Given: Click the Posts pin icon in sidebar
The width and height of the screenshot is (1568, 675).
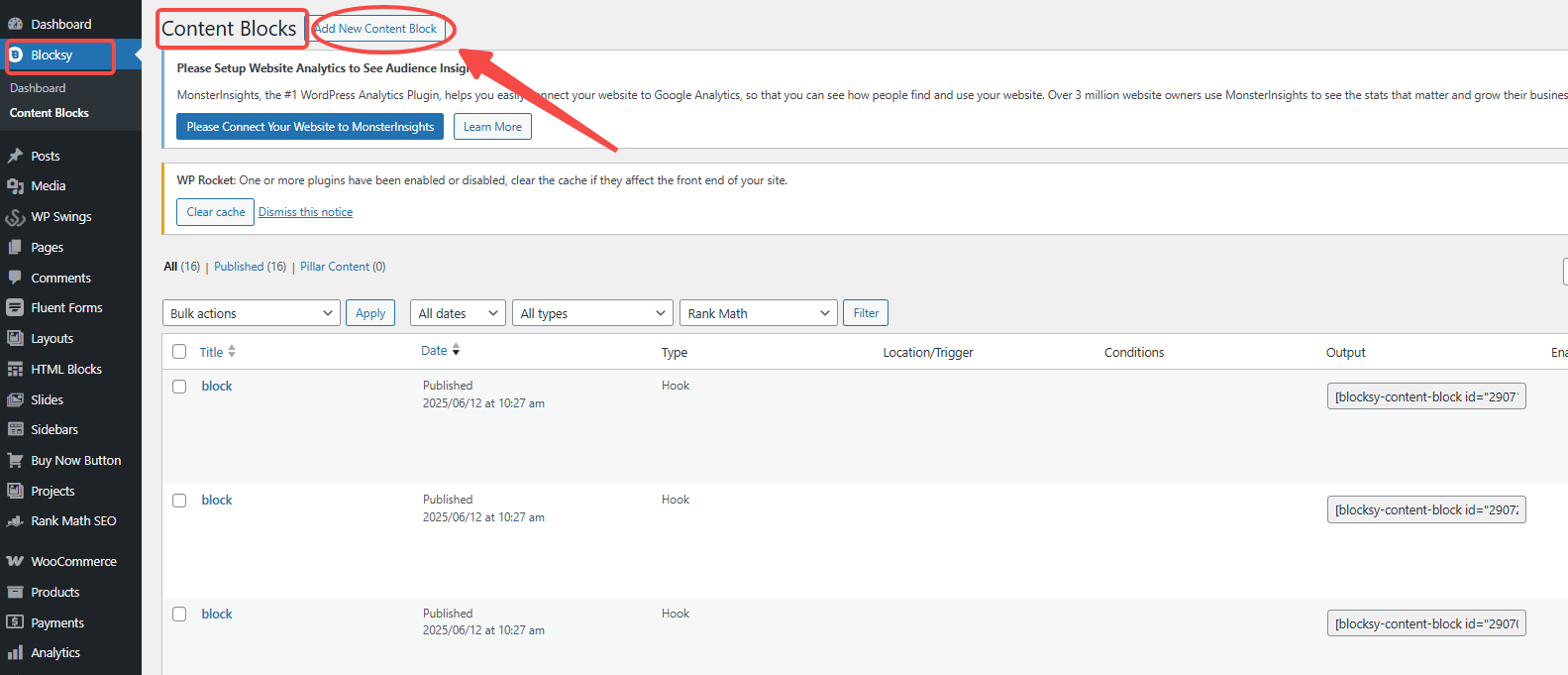Looking at the screenshot, I should [15, 156].
